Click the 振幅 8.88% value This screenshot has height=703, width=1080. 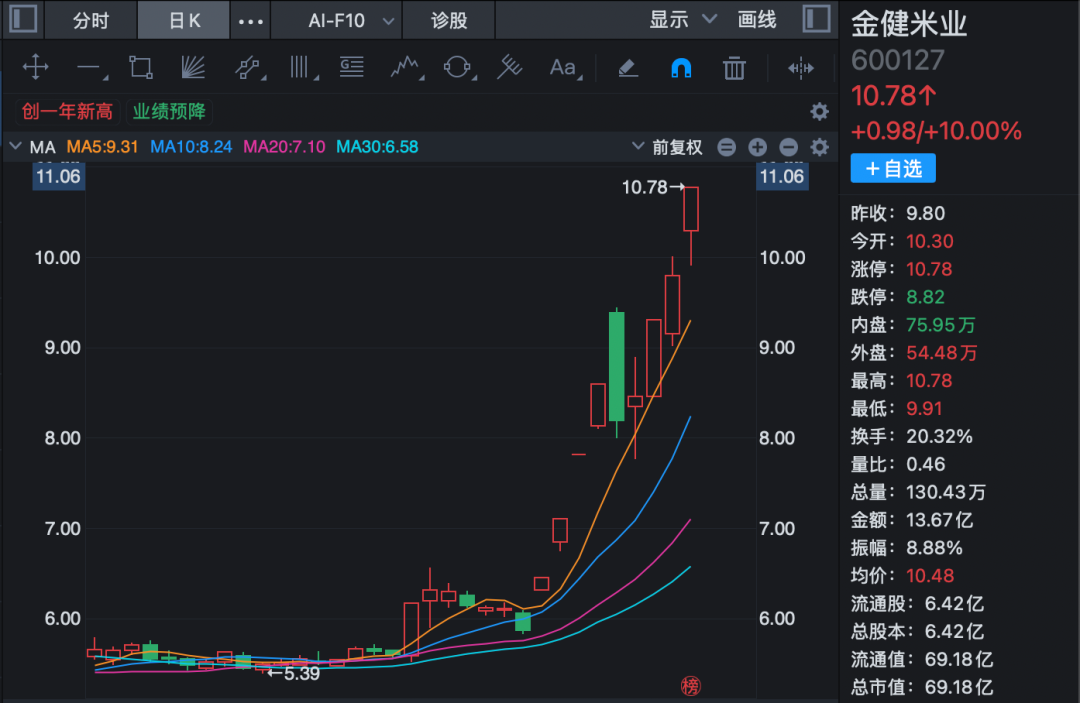pos(934,547)
